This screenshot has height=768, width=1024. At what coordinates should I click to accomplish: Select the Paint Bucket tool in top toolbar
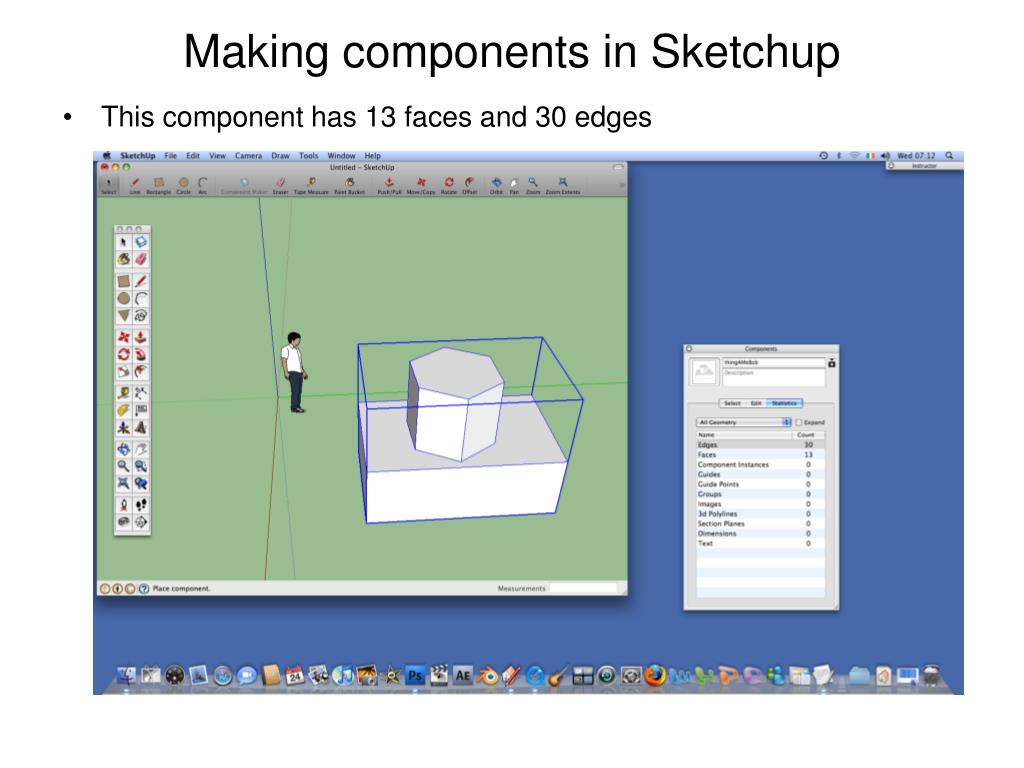click(349, 185)
